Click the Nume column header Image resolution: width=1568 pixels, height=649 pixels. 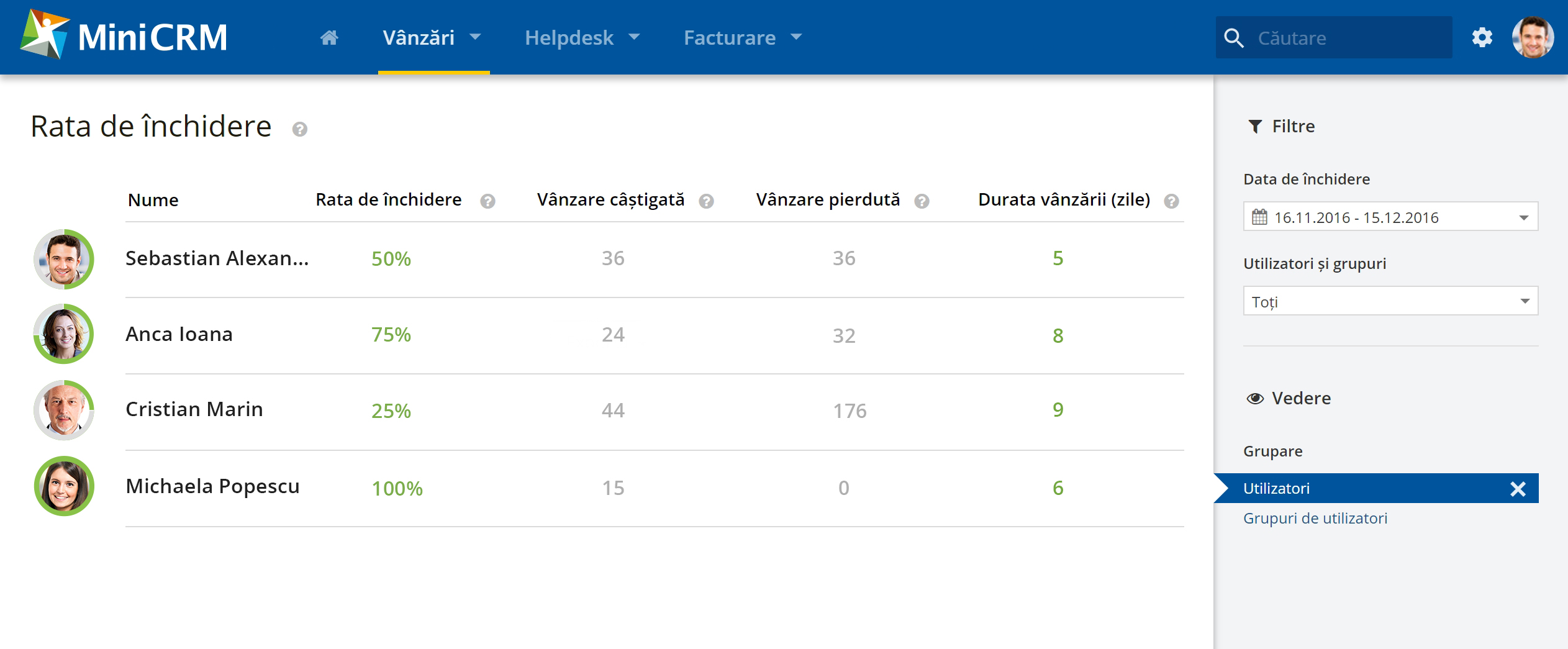153,200
